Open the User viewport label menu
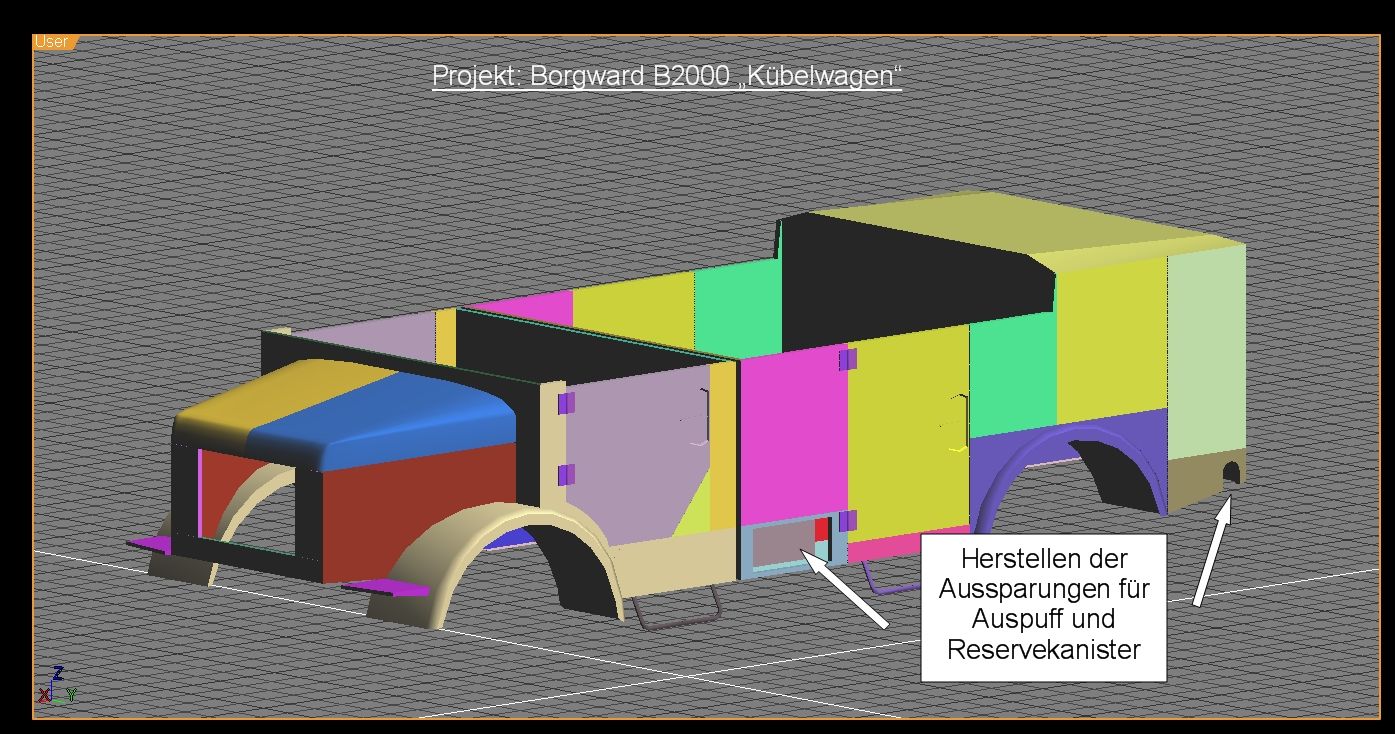This screenshot has width=1395, height=734. [x=52, y=42]
